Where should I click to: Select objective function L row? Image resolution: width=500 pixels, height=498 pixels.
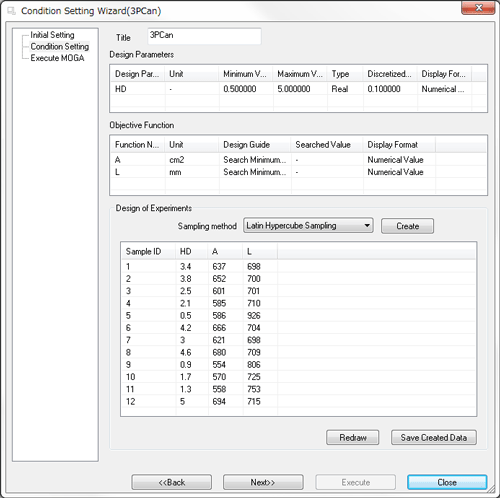pos(298,172)
